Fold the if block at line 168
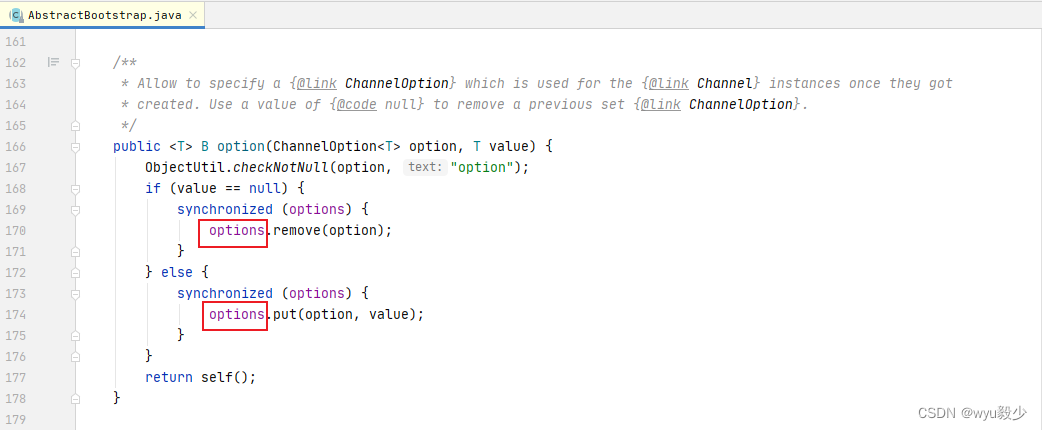 75,188
